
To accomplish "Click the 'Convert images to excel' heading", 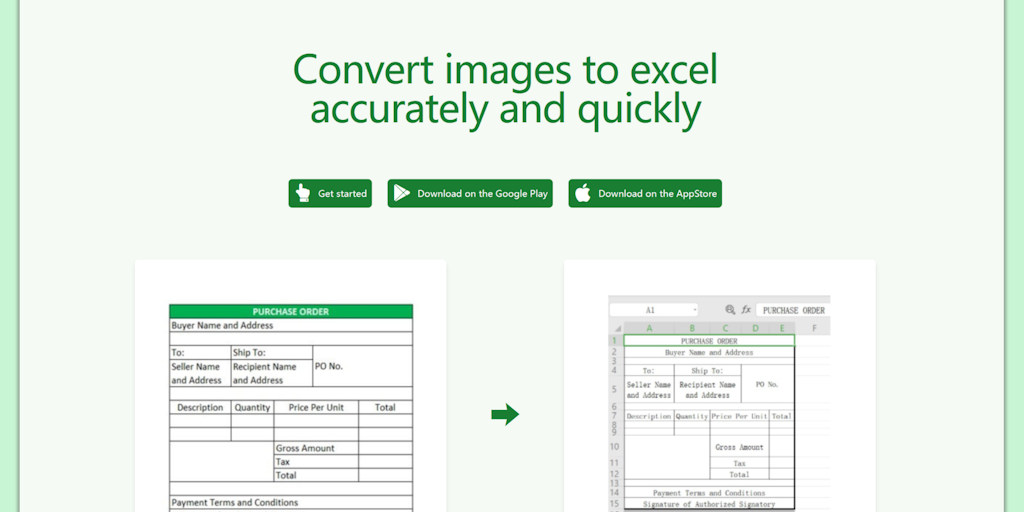I will coord(505,69).
